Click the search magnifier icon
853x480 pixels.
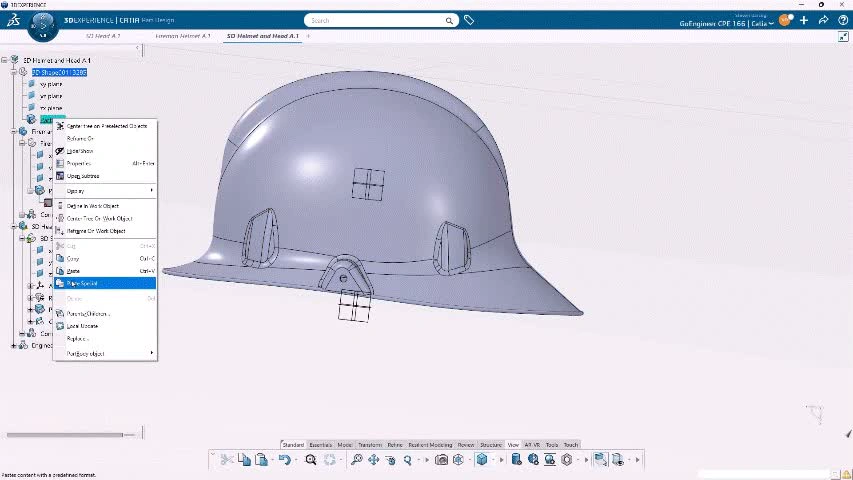[x=449, y=21]
